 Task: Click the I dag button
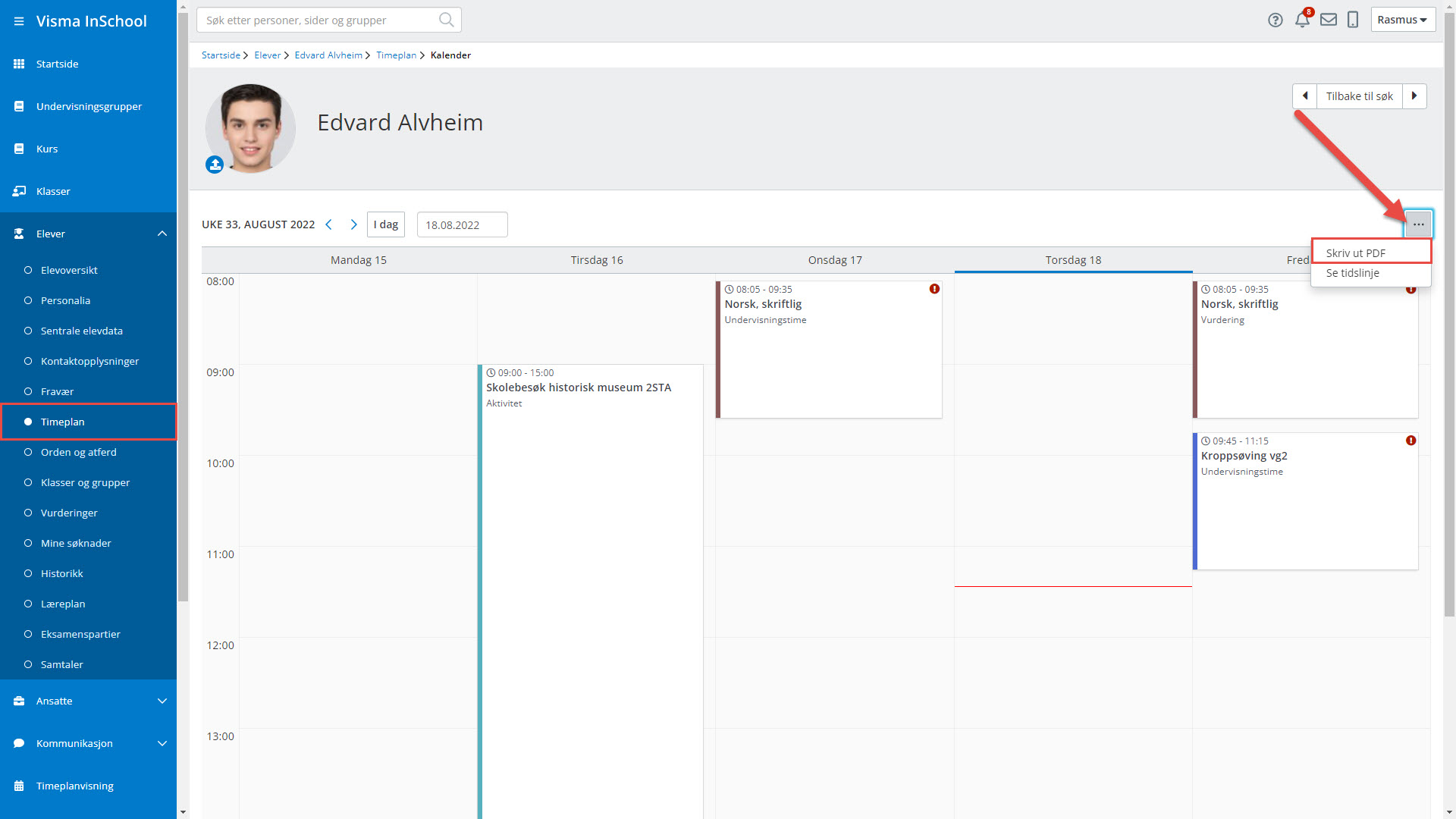tap(386, 224)
